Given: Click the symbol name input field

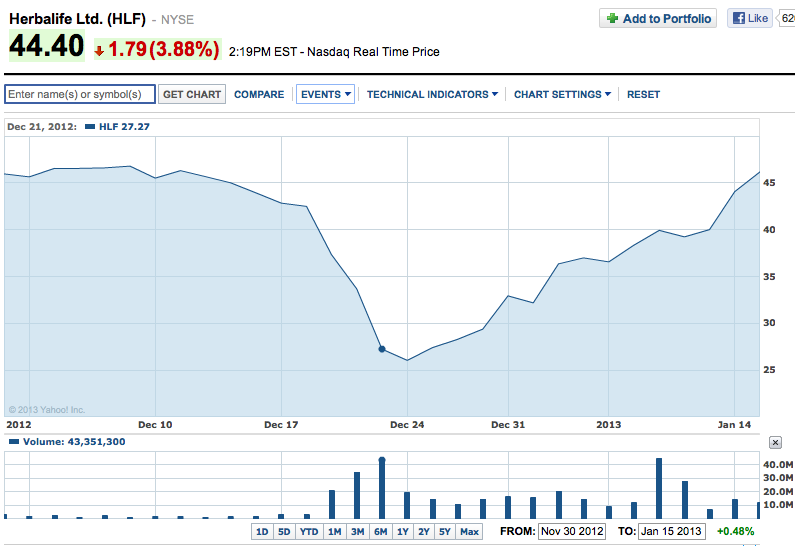Looking at the screenshot, I should point(80,94).
